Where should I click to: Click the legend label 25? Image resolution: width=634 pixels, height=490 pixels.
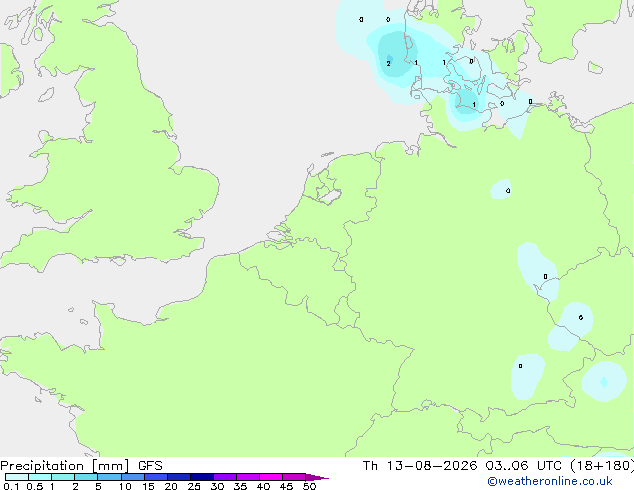pyautogui.click(x=194, y=486)
